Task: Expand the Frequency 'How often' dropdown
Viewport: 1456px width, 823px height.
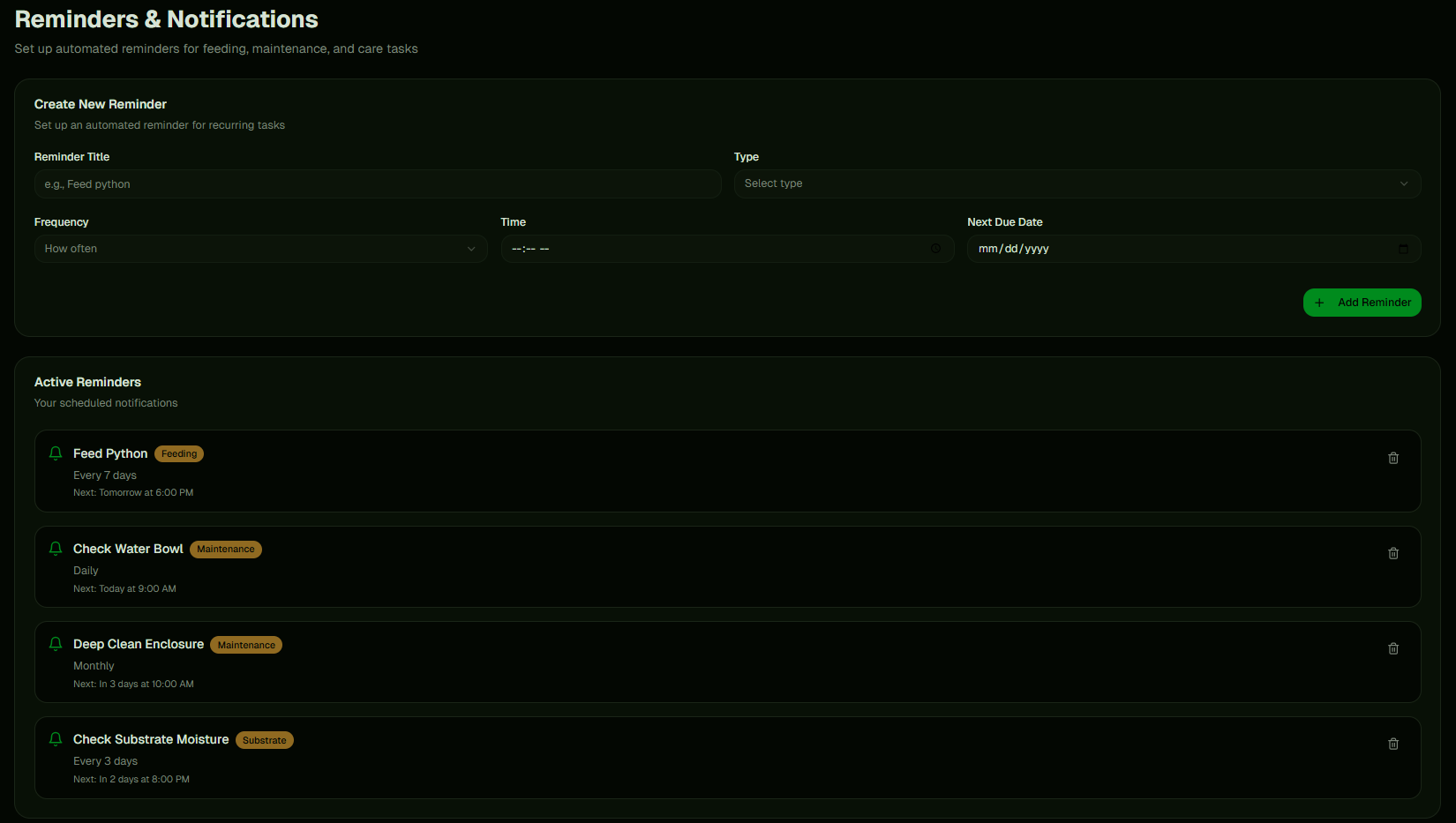Action: click(260, 249)
